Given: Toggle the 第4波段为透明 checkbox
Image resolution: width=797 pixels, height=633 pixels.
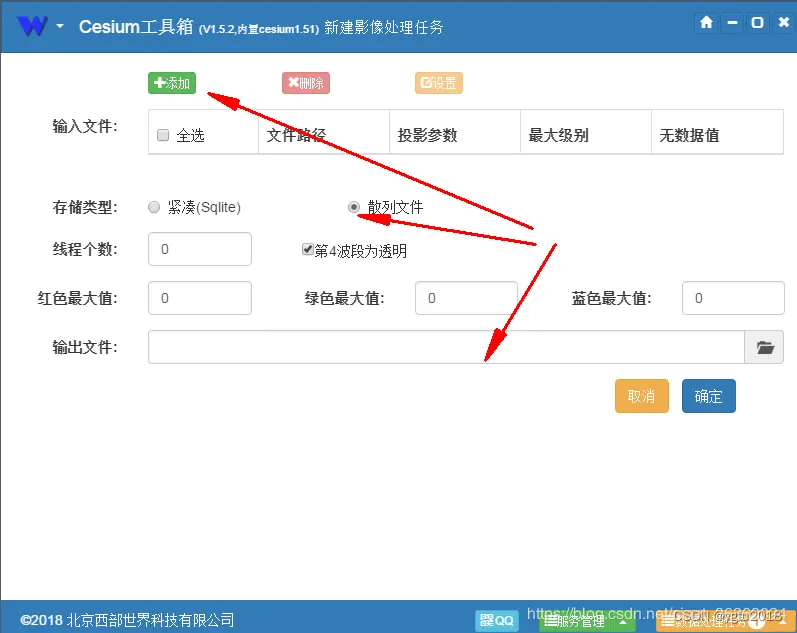Looking at the screenshot, I should (x=308, y=249).
